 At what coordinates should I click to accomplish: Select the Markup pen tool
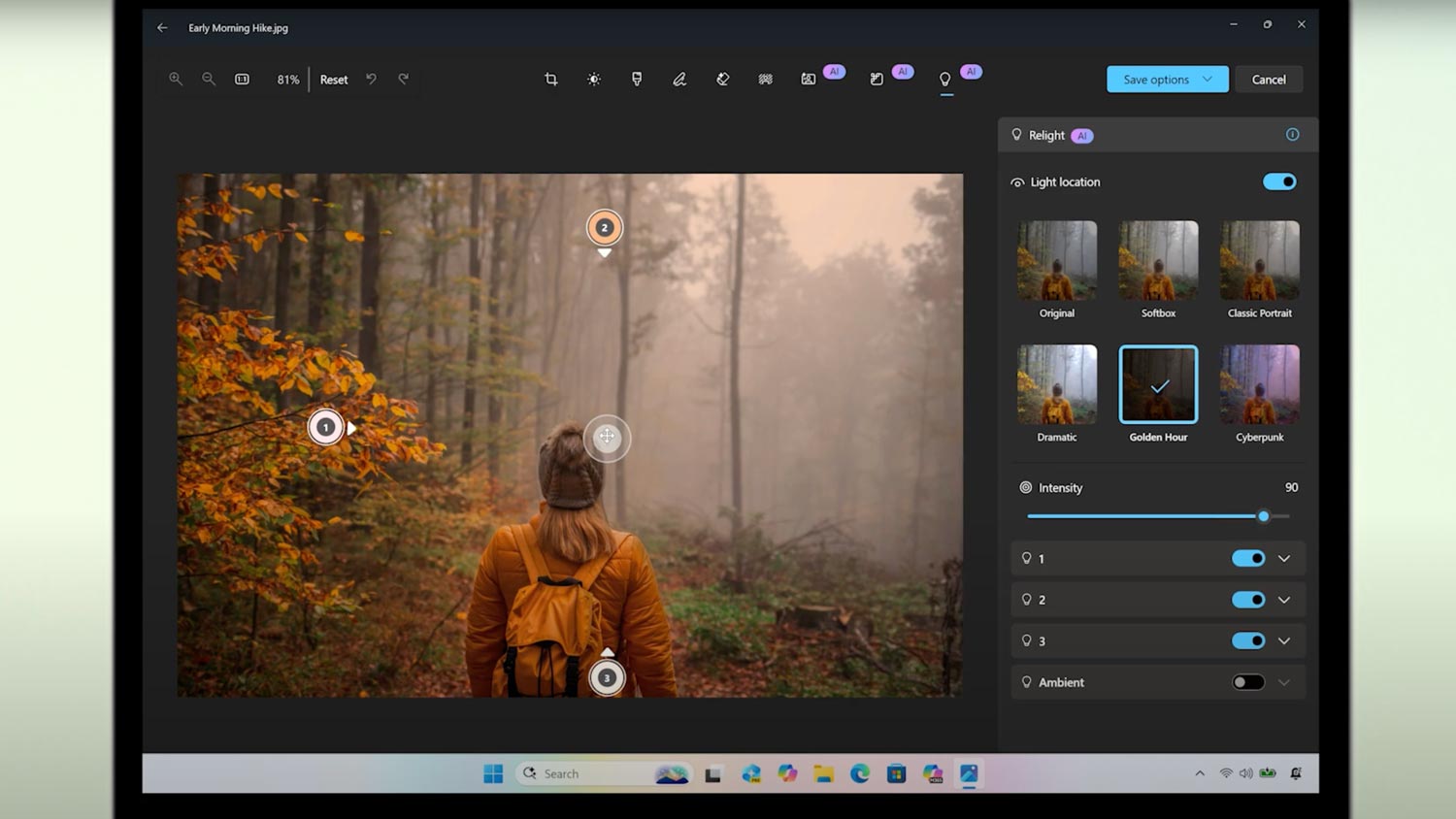(x=679, y=79)
